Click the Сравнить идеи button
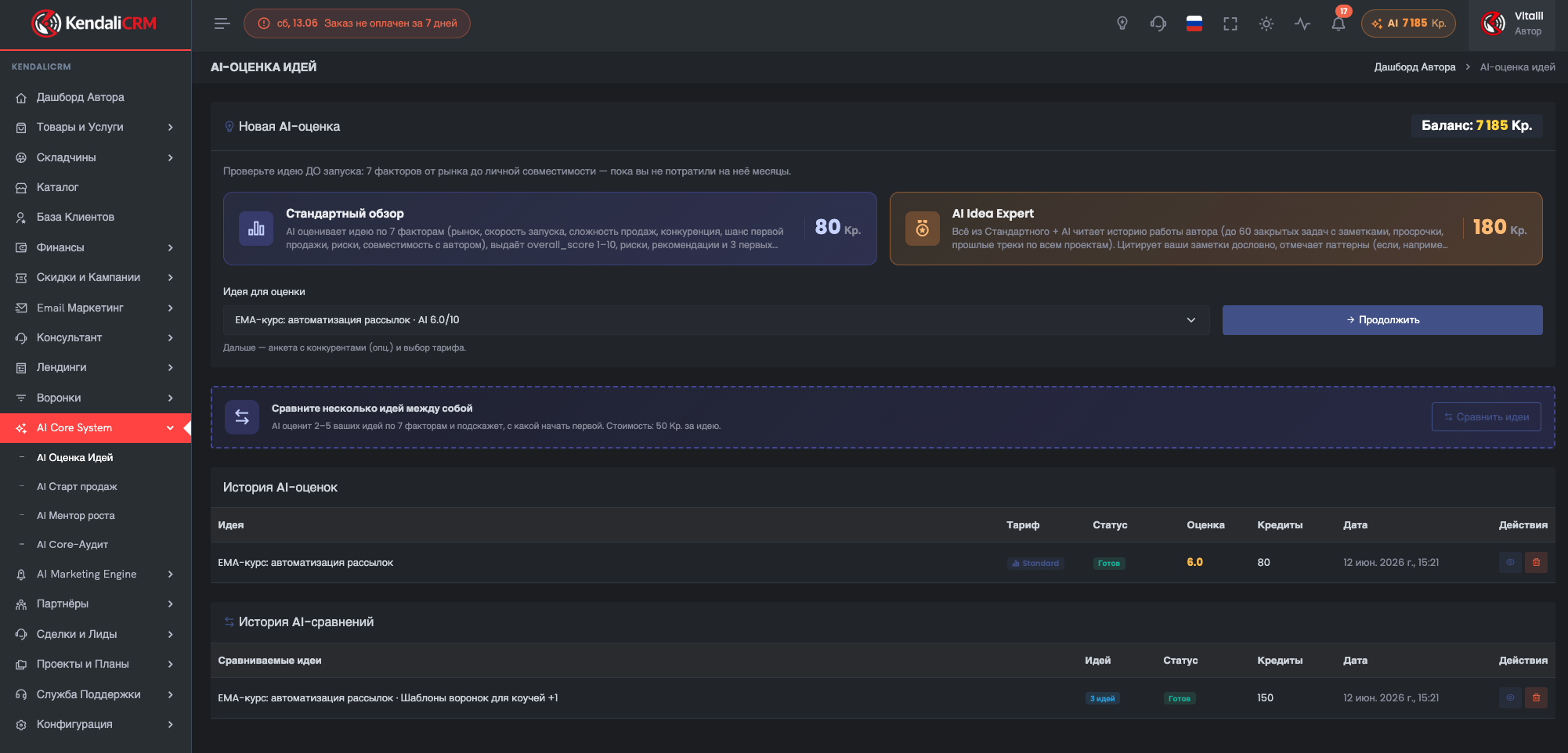 1486,417
